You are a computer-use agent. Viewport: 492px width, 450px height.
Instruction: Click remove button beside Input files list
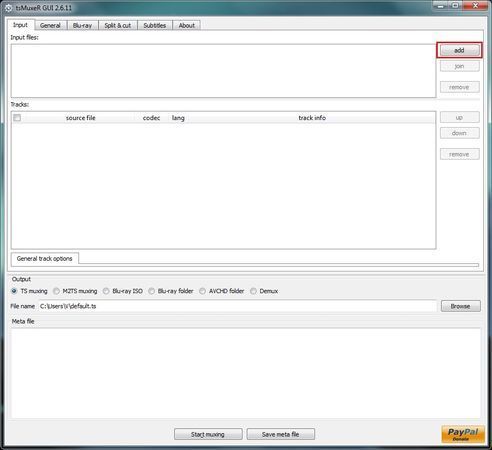[459, 87]
